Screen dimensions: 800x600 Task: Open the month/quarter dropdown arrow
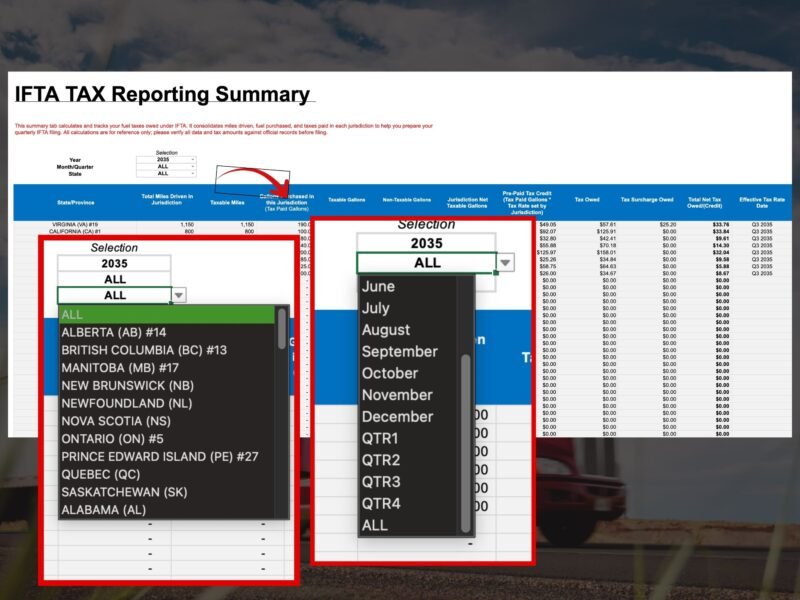click(505, 263)
